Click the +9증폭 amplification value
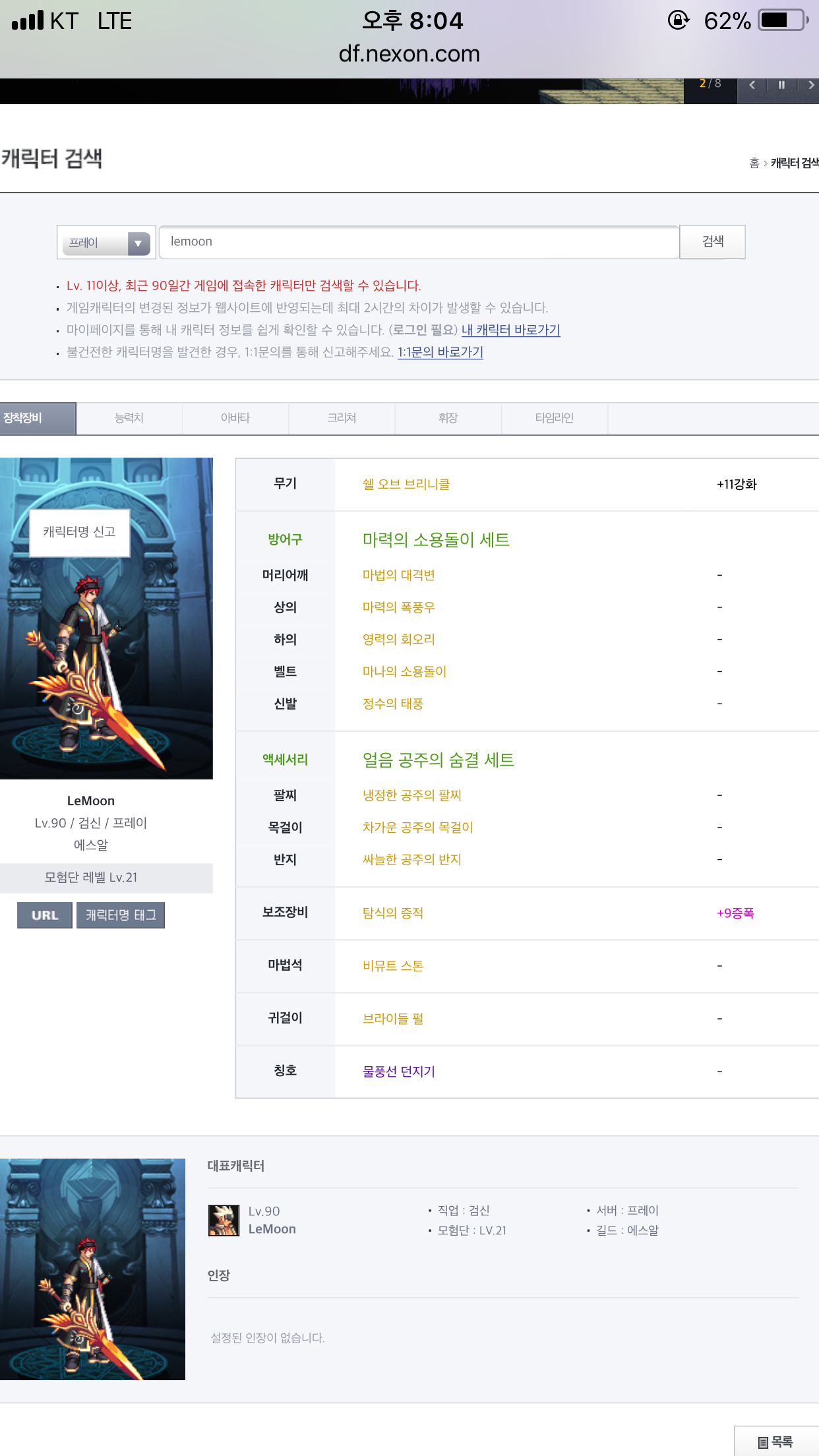819x1456 pixels. click(x=735, y=913)
